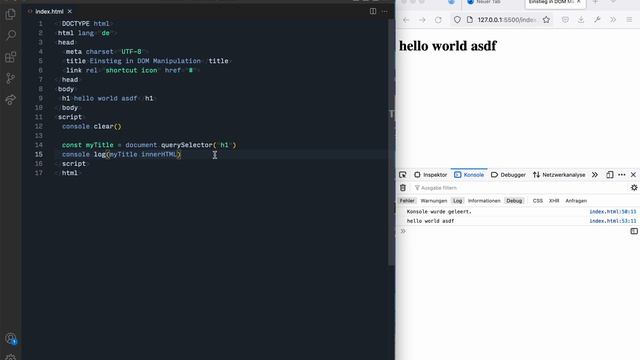Open the Source Control view in VS Code

point(11,78)
